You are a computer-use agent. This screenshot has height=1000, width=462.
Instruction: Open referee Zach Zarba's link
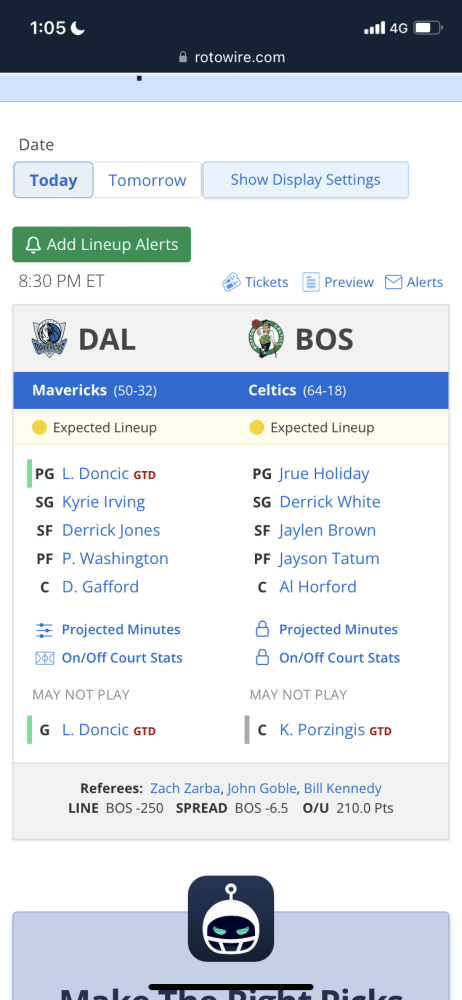click(186, 788)
